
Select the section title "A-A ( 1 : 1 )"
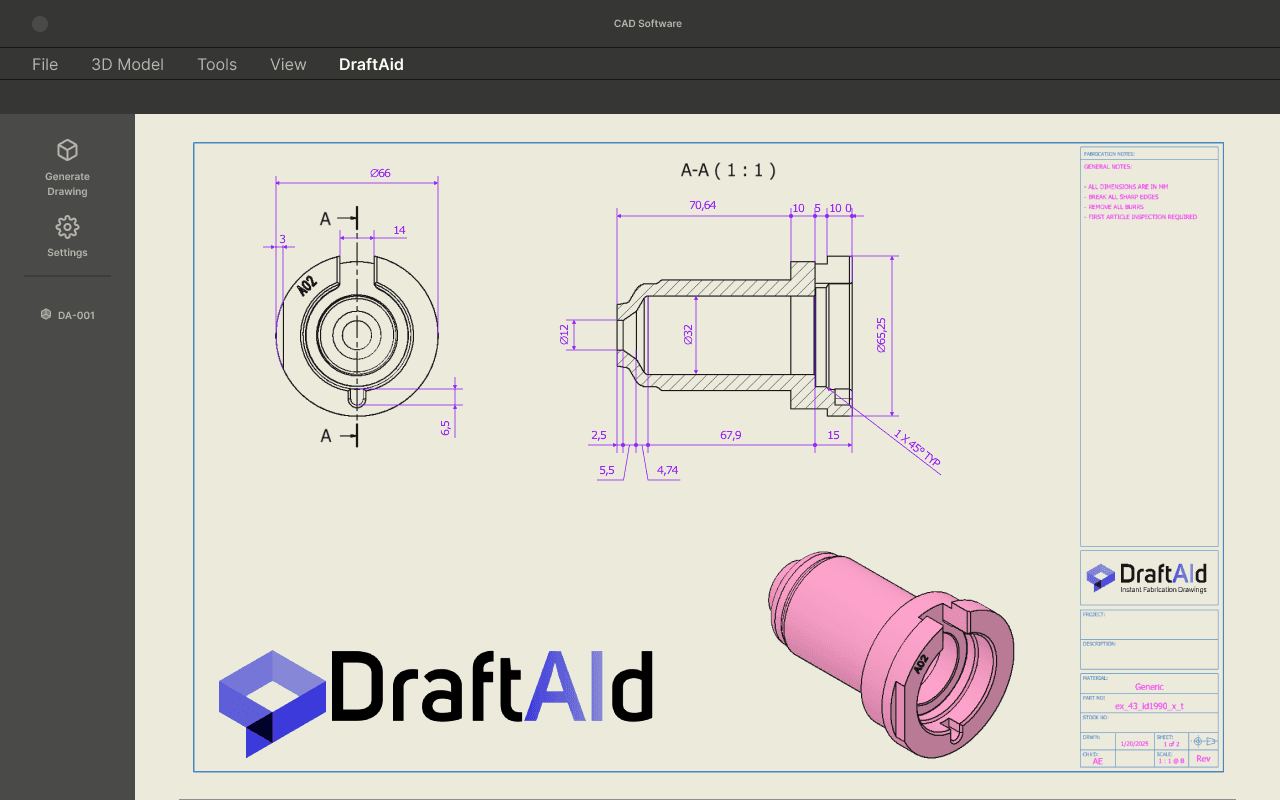[x=729, y=170]
